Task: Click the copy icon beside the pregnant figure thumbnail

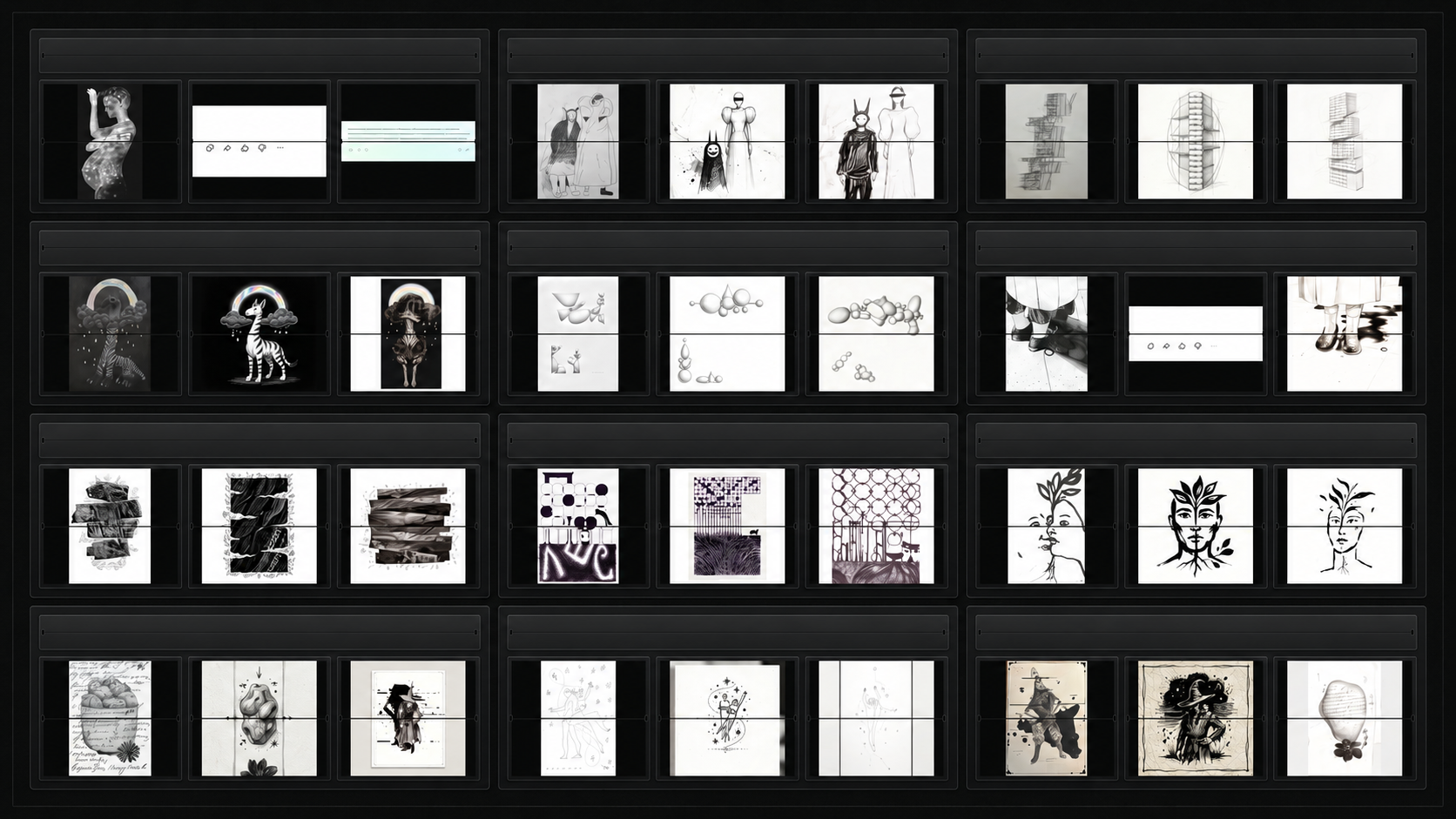Action: pyautogui.click(x=210, y=148)
